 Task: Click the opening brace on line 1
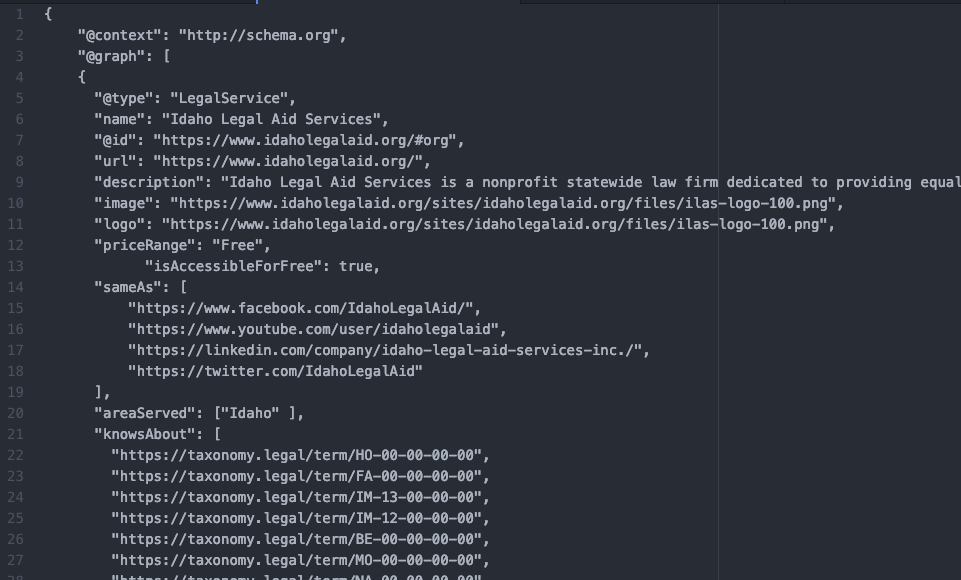(48, 14)
